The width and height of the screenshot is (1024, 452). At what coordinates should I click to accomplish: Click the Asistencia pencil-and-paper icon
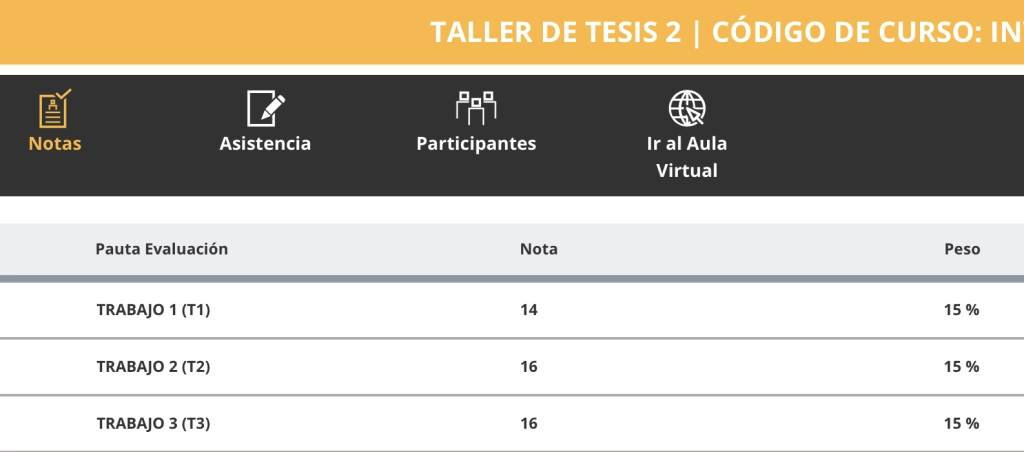point(266,107)
